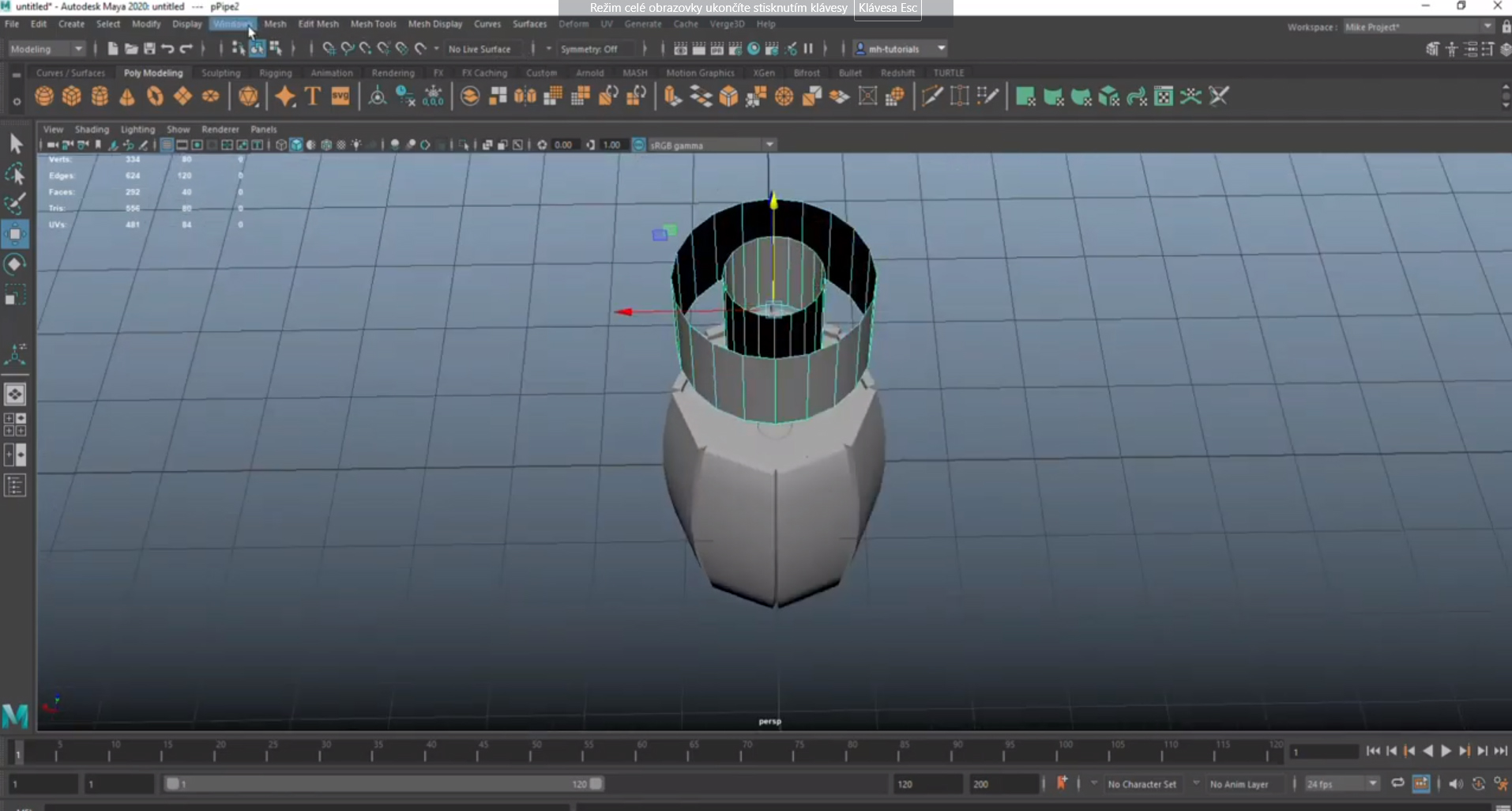Click the SVG import shelf icon

[x=340, y=96]
